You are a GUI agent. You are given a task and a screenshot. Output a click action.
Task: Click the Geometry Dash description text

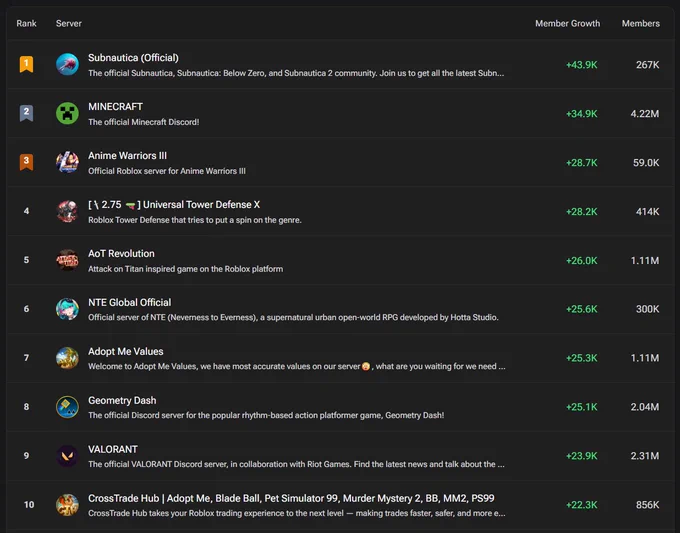point(266,415)
